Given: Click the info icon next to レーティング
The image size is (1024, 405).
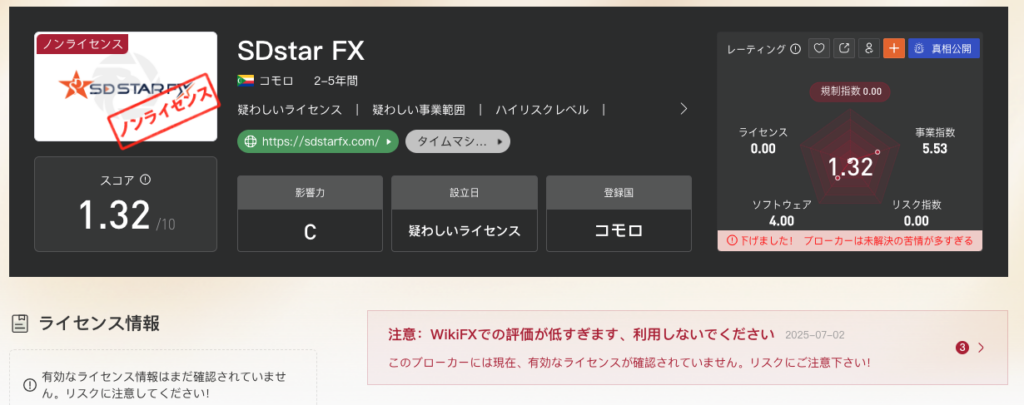Looking at the screenshot, I should pos(795,48).
